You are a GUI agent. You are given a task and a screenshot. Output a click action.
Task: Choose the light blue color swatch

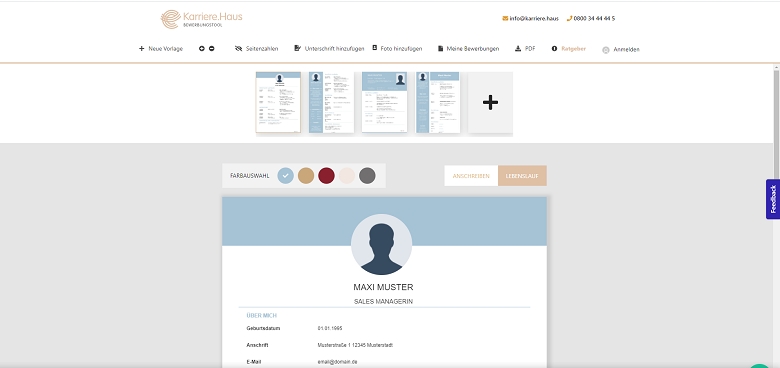(x=286, y=176)
